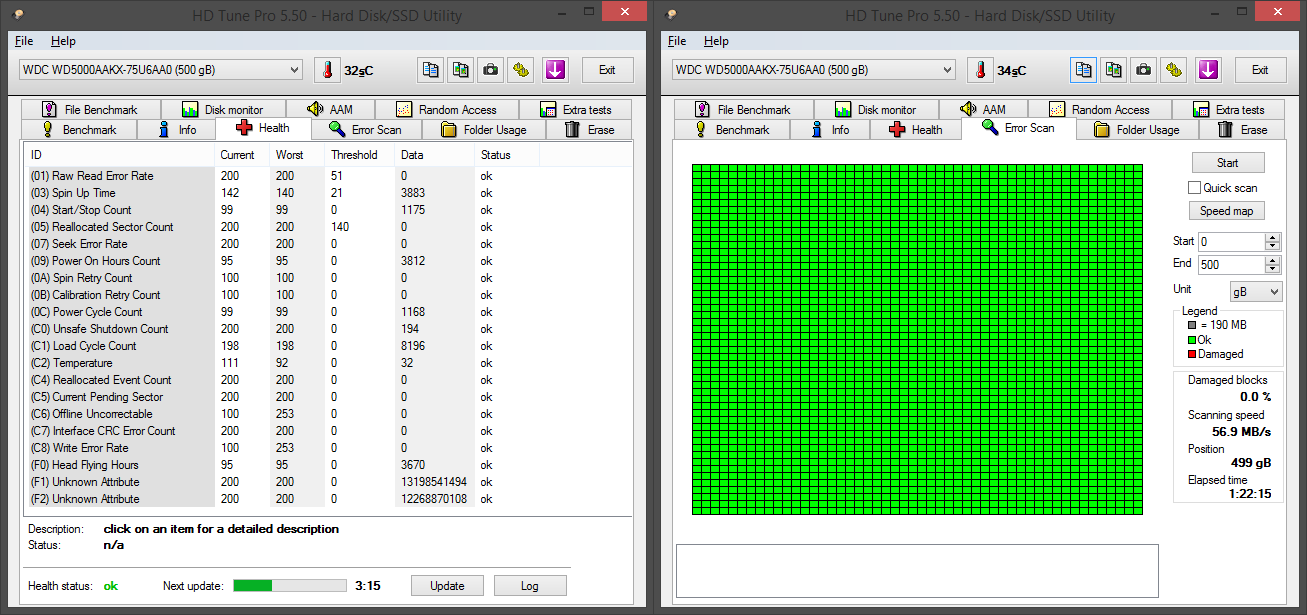Click the copy-to-clipboard icon in left window
1307x615 pixels.
coord(430,70)
